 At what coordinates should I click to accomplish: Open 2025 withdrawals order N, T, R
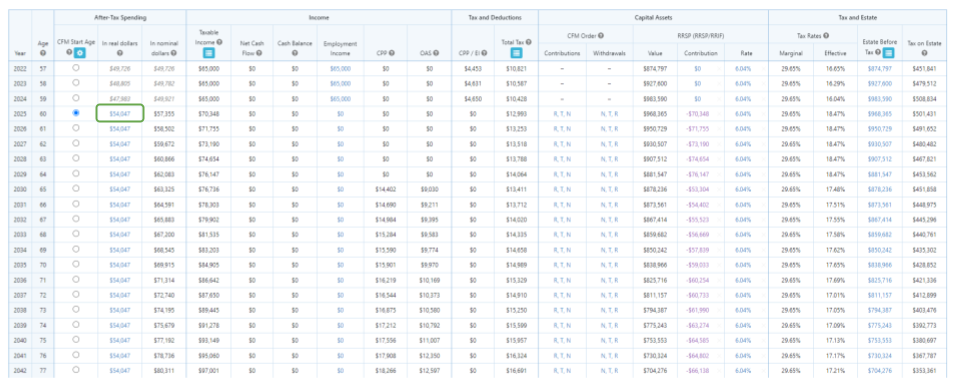[609, 113]
